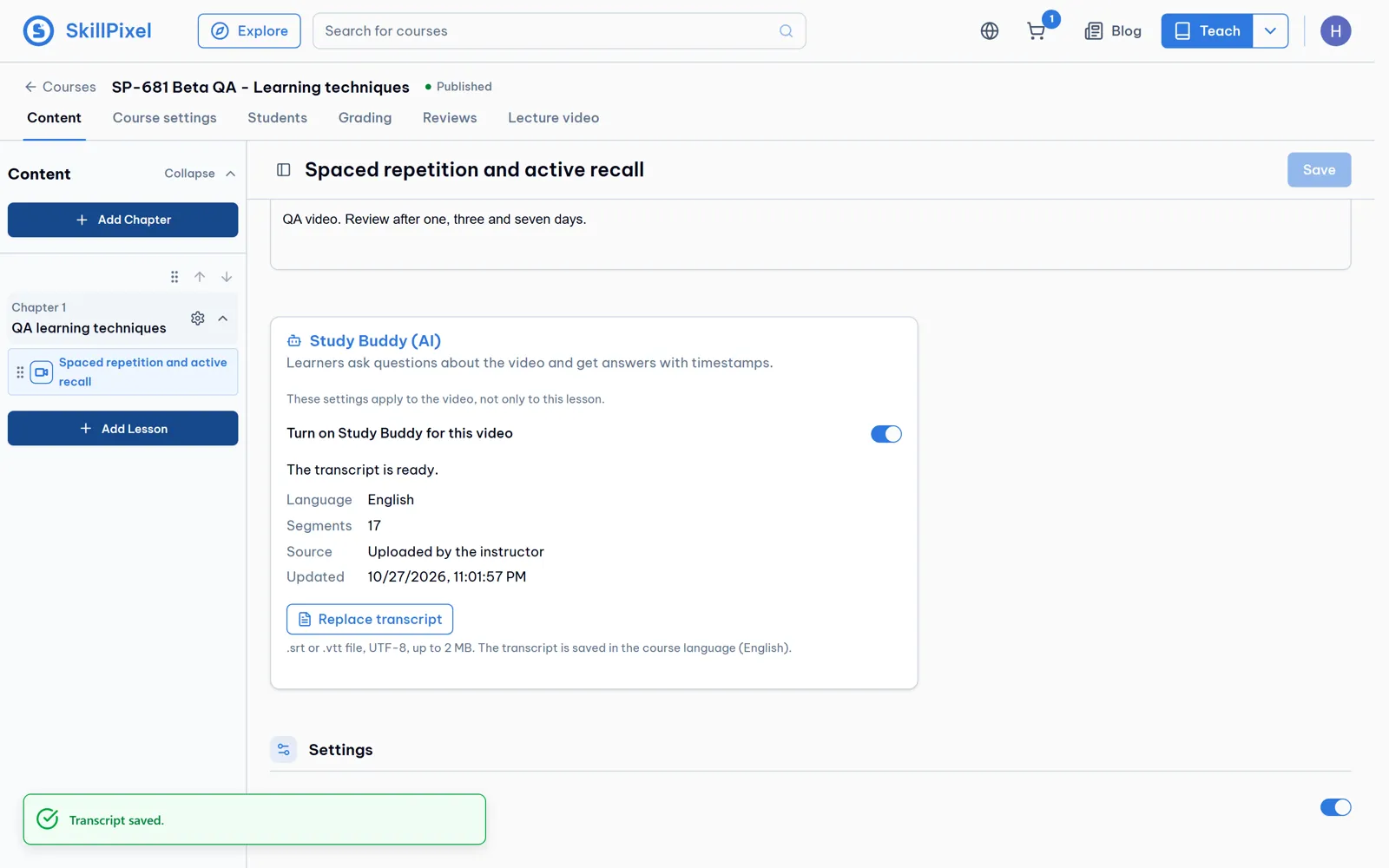
Task: Open the shopping cart
Action: click(x=1037, y=31)
